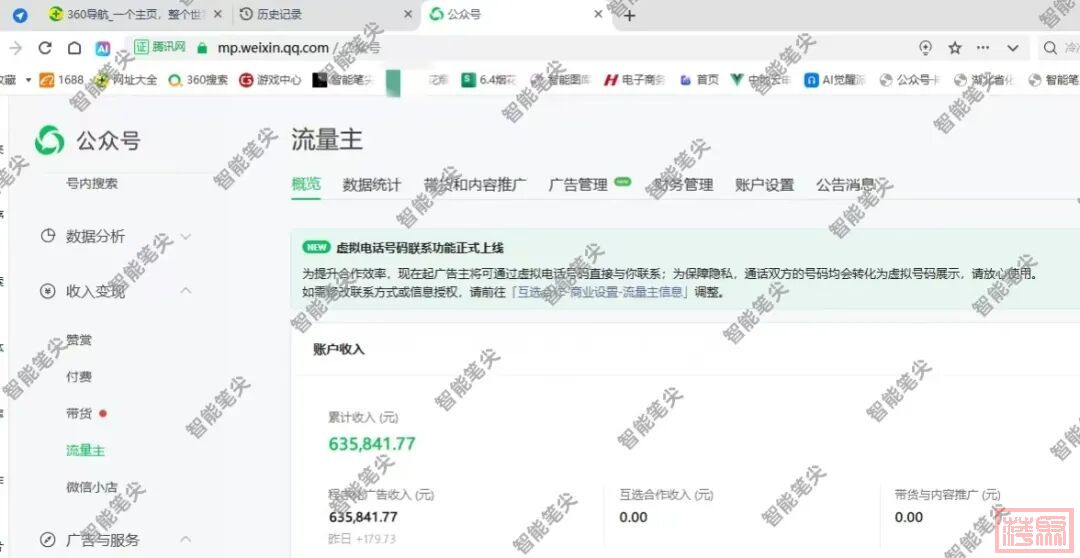Open the AI assistant icon beside the address bar
The height and width of the screenshot is (558, 1080).
[x=102, y=48]
